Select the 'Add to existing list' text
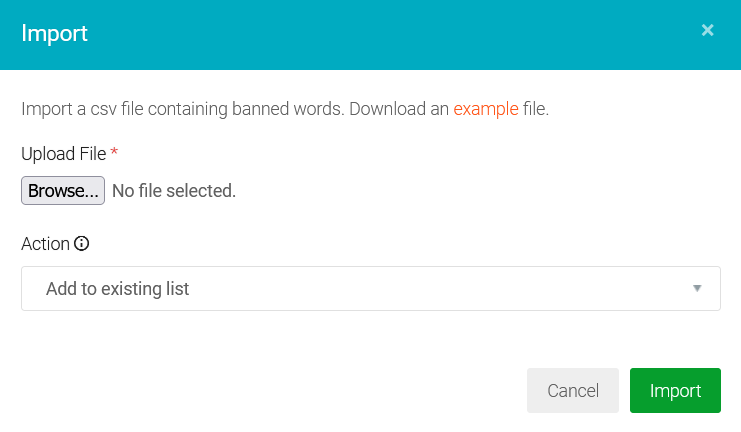Image resolution: width=741 pixels, height=432 pixels. 118,289
